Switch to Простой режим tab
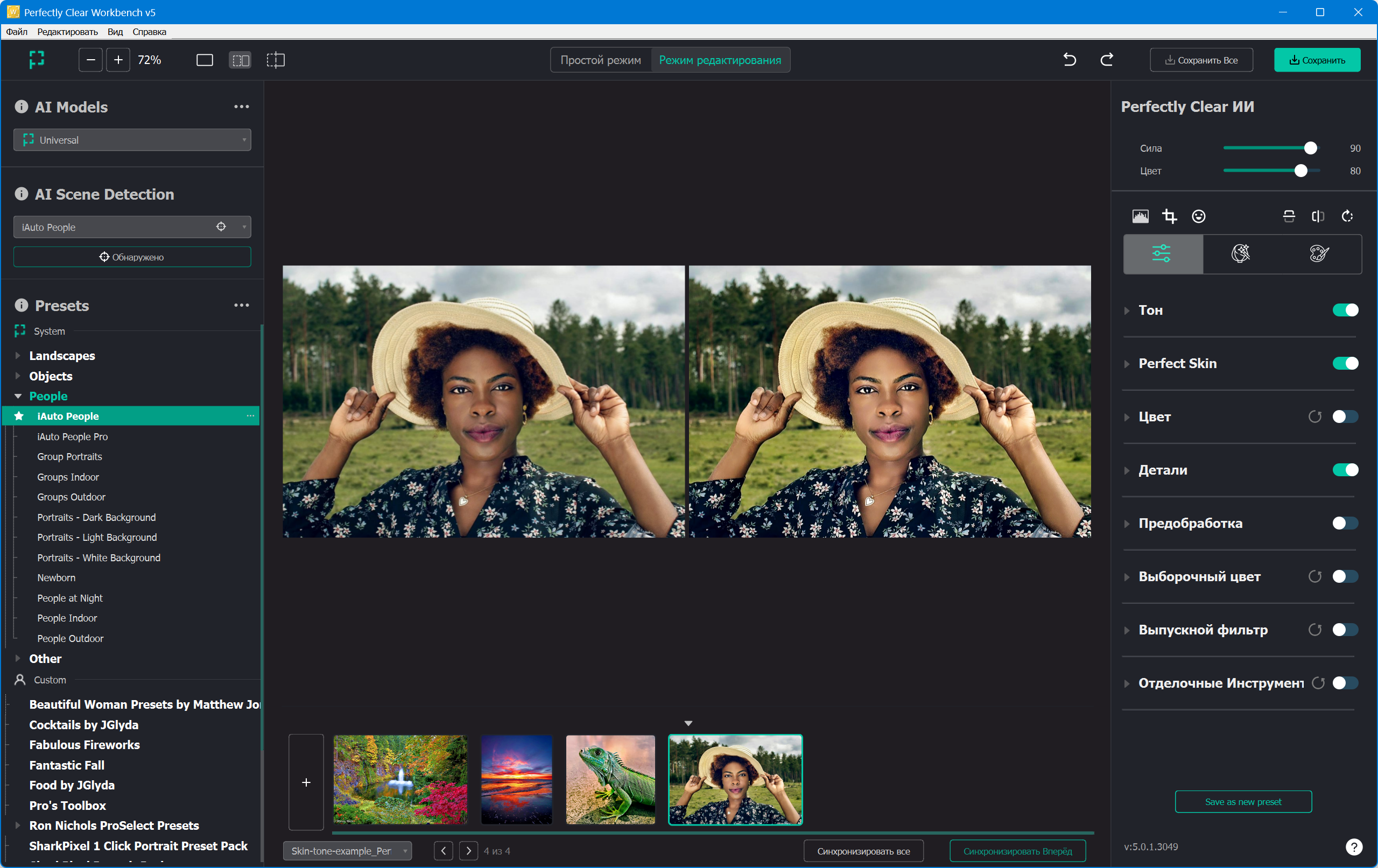This screenshot has height=868, width=1378. tap(600, 60)
